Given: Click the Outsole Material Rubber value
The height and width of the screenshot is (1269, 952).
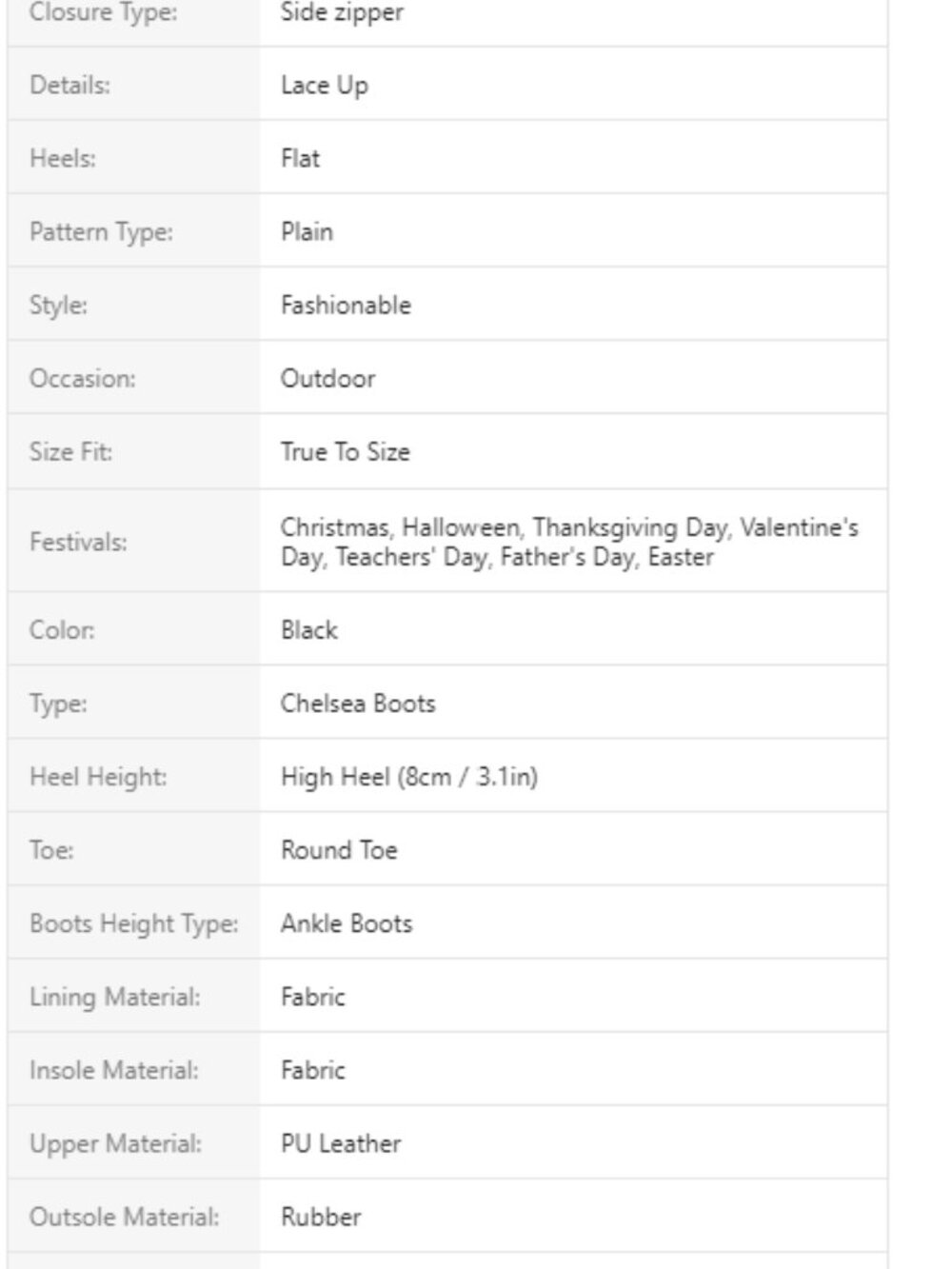Looking at the screenshot, I should [321, 1217].
